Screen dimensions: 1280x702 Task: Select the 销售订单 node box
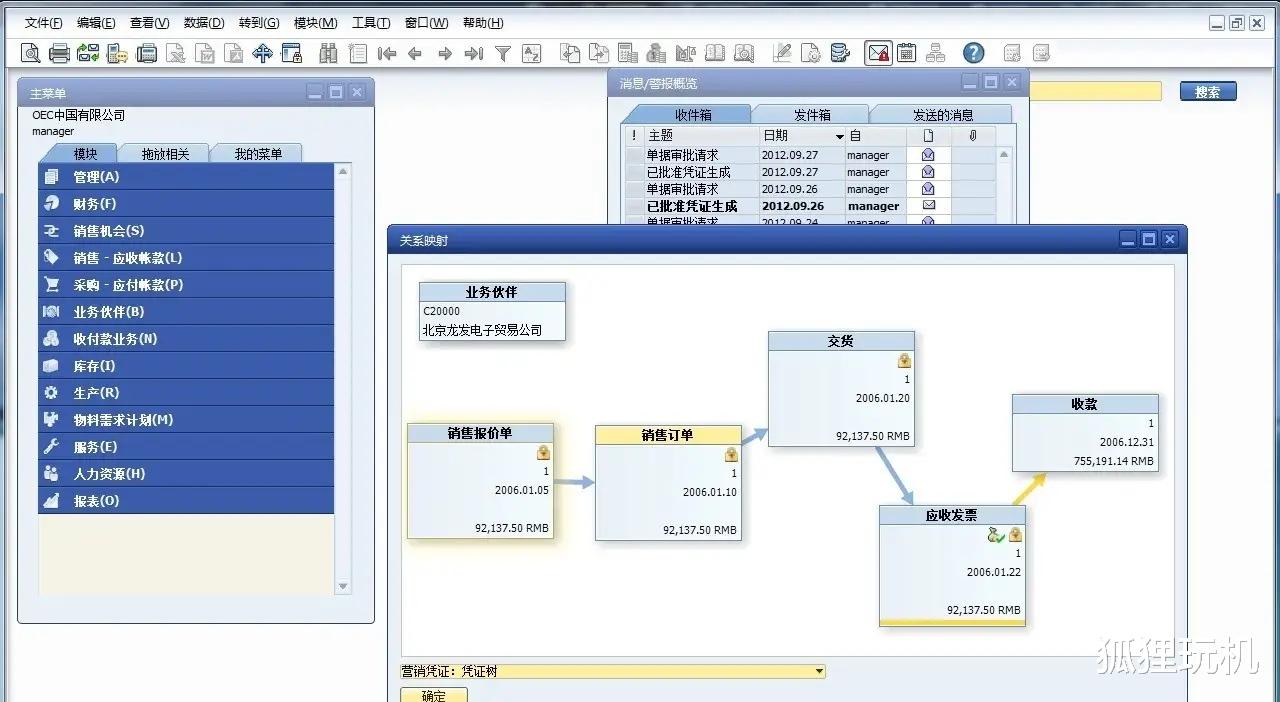coord(668,483)
